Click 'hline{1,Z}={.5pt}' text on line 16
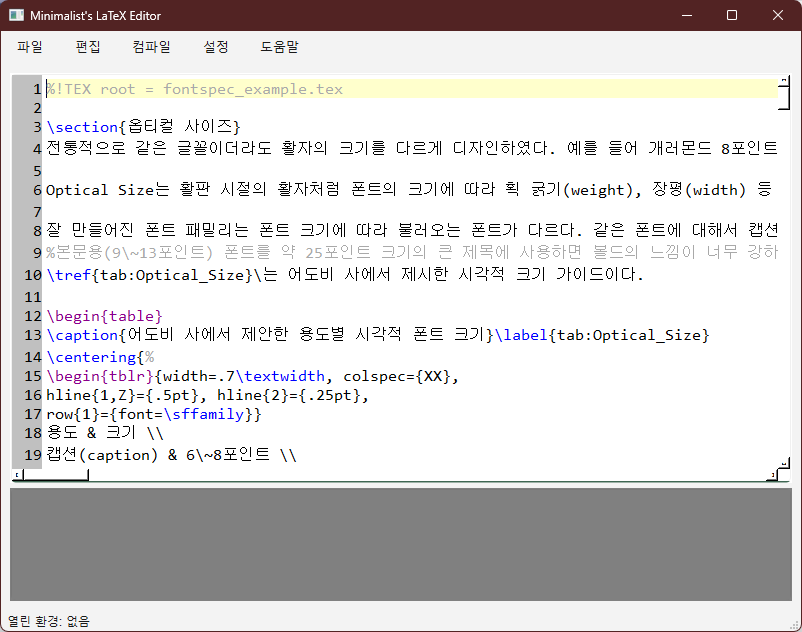Viewport: 802px width, 632px height. click(x=122, y=395)
